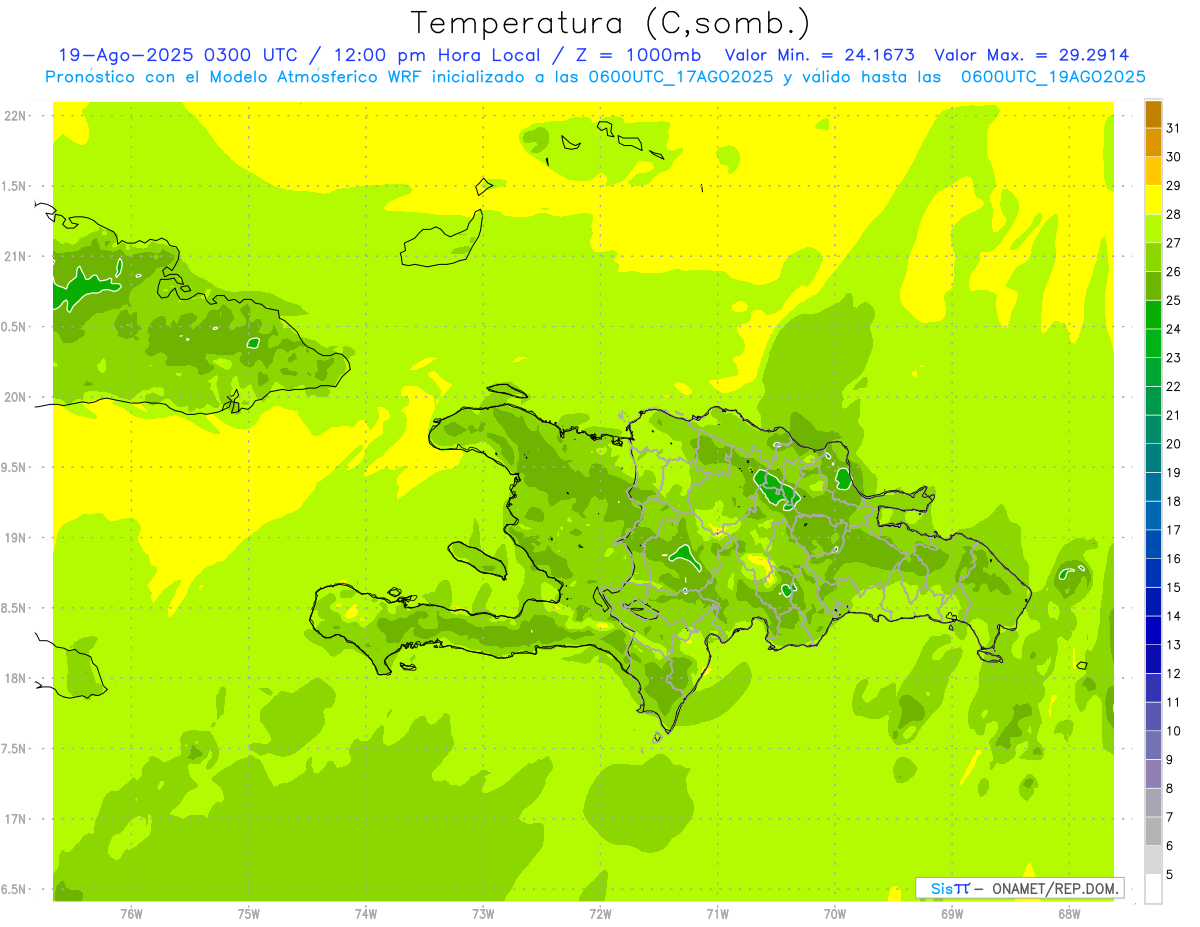
Task: Click the initialization time "0600UTC_17AGO2025"
Action: (681, 77)
